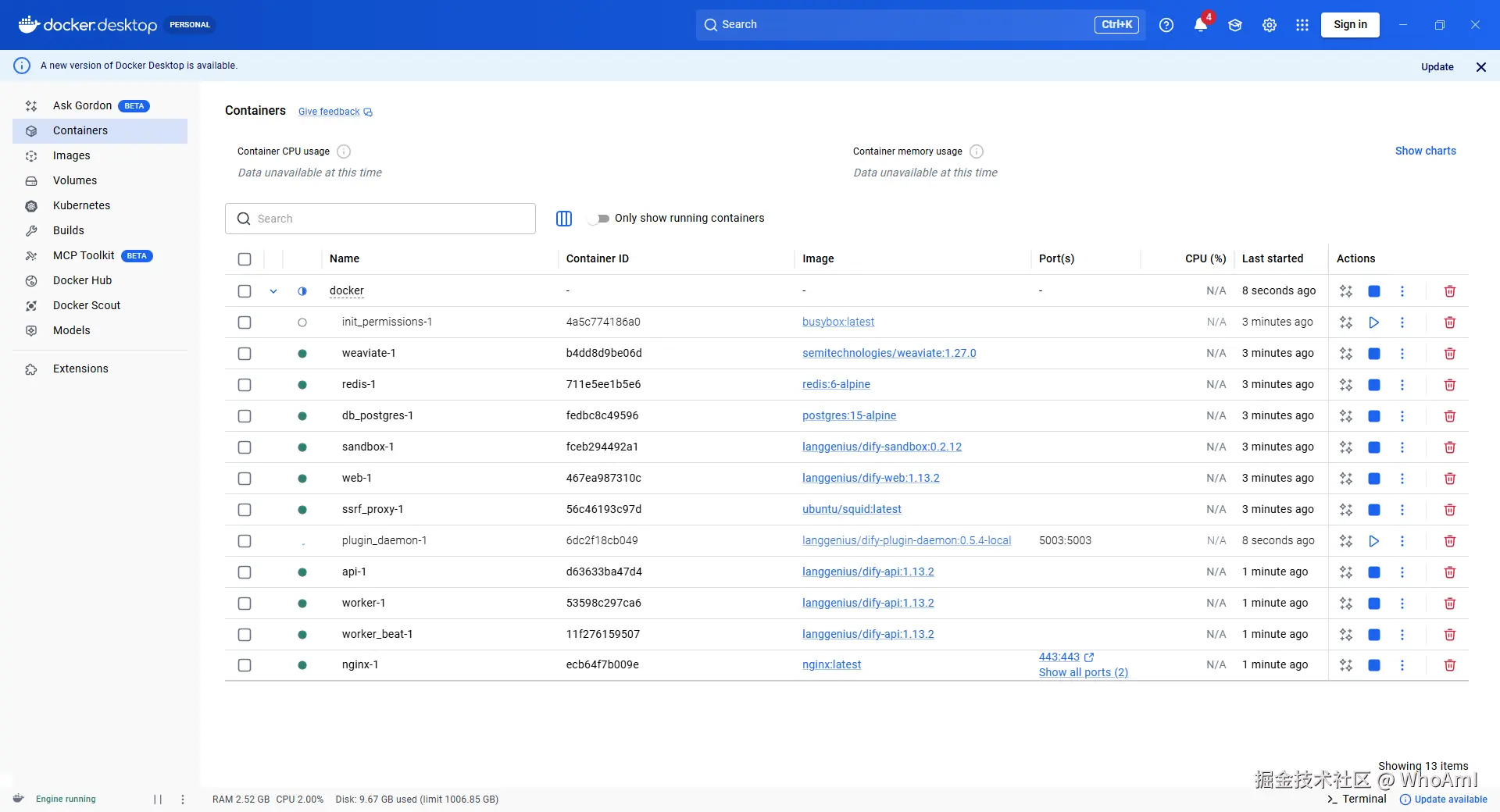Start the init_permissions-1 container
Viewport: 1500px width, 812px height.
pos(1373,322)
